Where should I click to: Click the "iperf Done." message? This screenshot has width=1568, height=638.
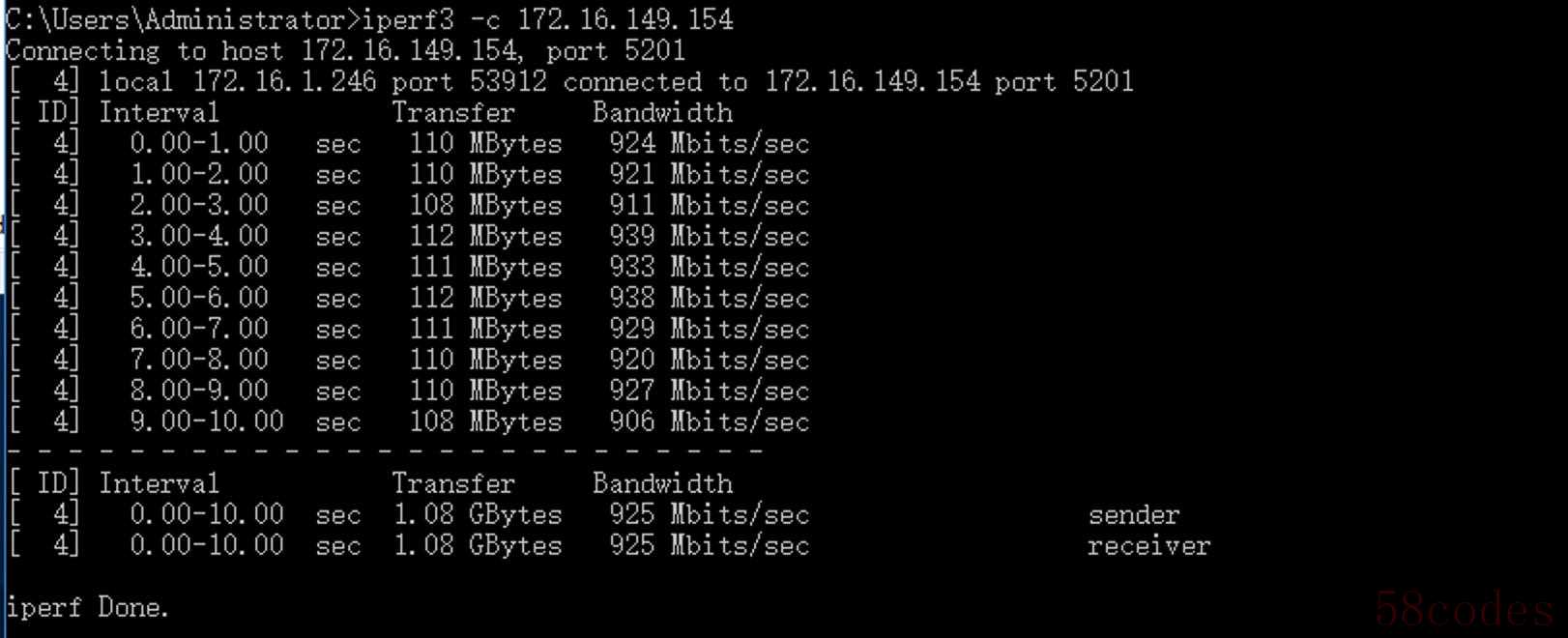[87, 608]
